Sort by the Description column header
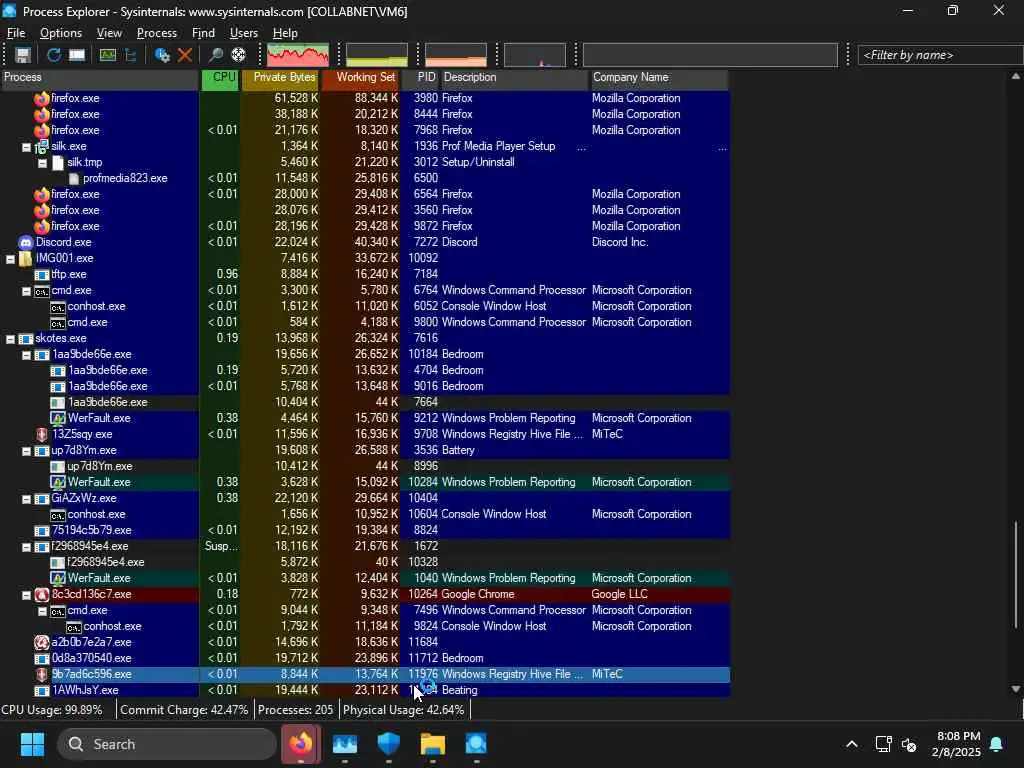 click(x=514, y=78)
